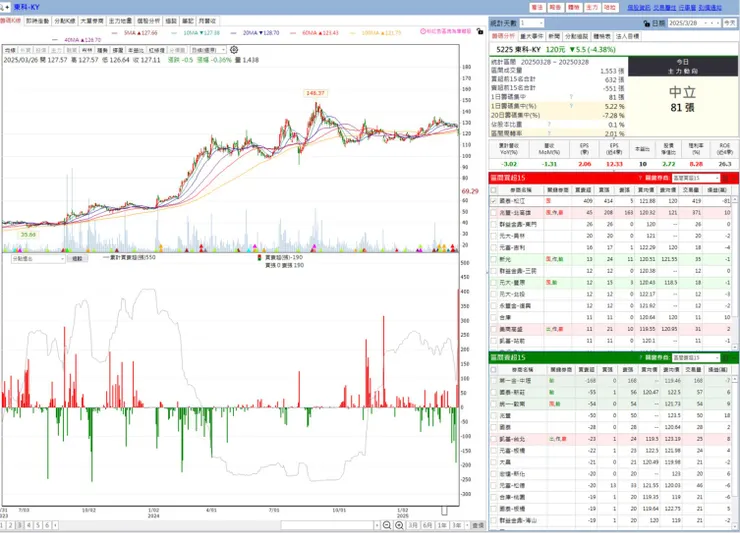Viewport: 740px width, 533px height.
Task: Tick the checkbox for 合庫 buy row
Action: tap(494, 317)
